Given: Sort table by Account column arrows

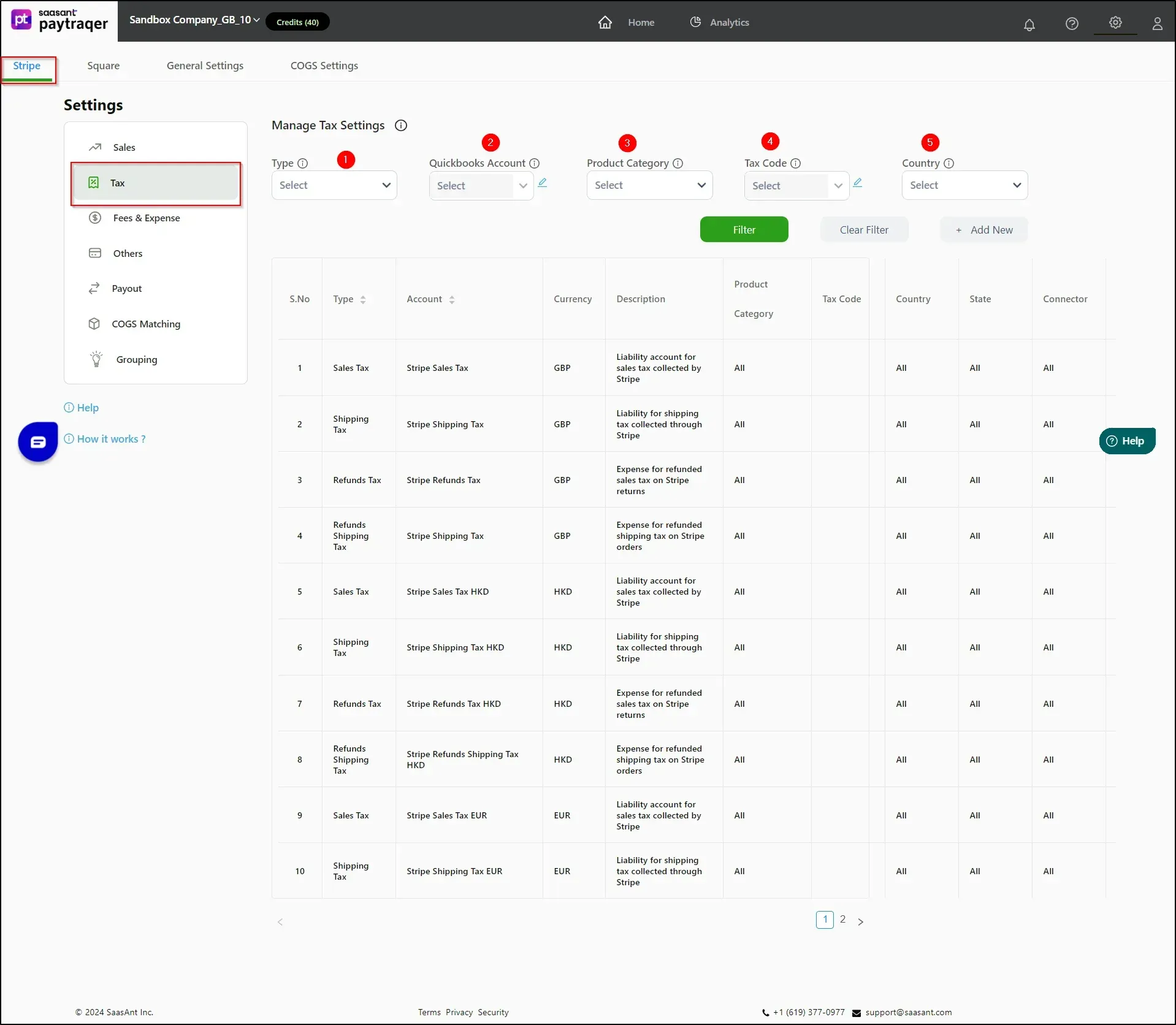Looking at the screenshot, I should pos(452,300).
